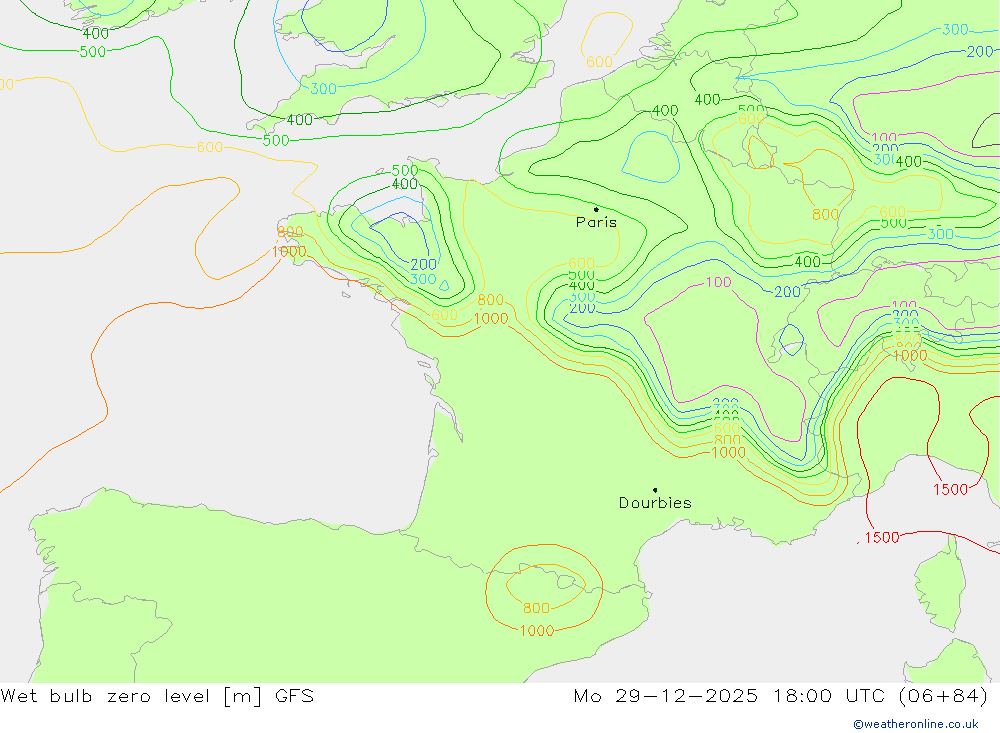
Task: Click the Dourbies city label
Action: click(x=655, y=503)
